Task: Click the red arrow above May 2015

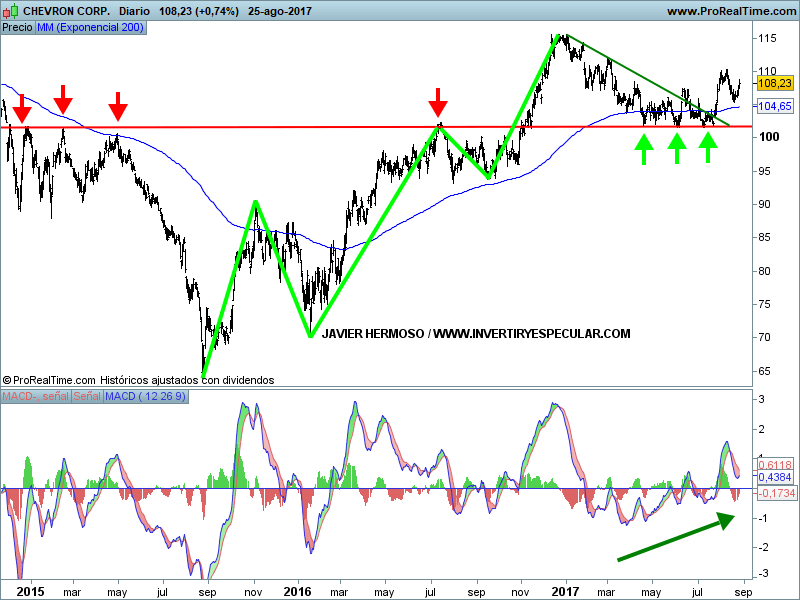Action: tap(118, 105)
